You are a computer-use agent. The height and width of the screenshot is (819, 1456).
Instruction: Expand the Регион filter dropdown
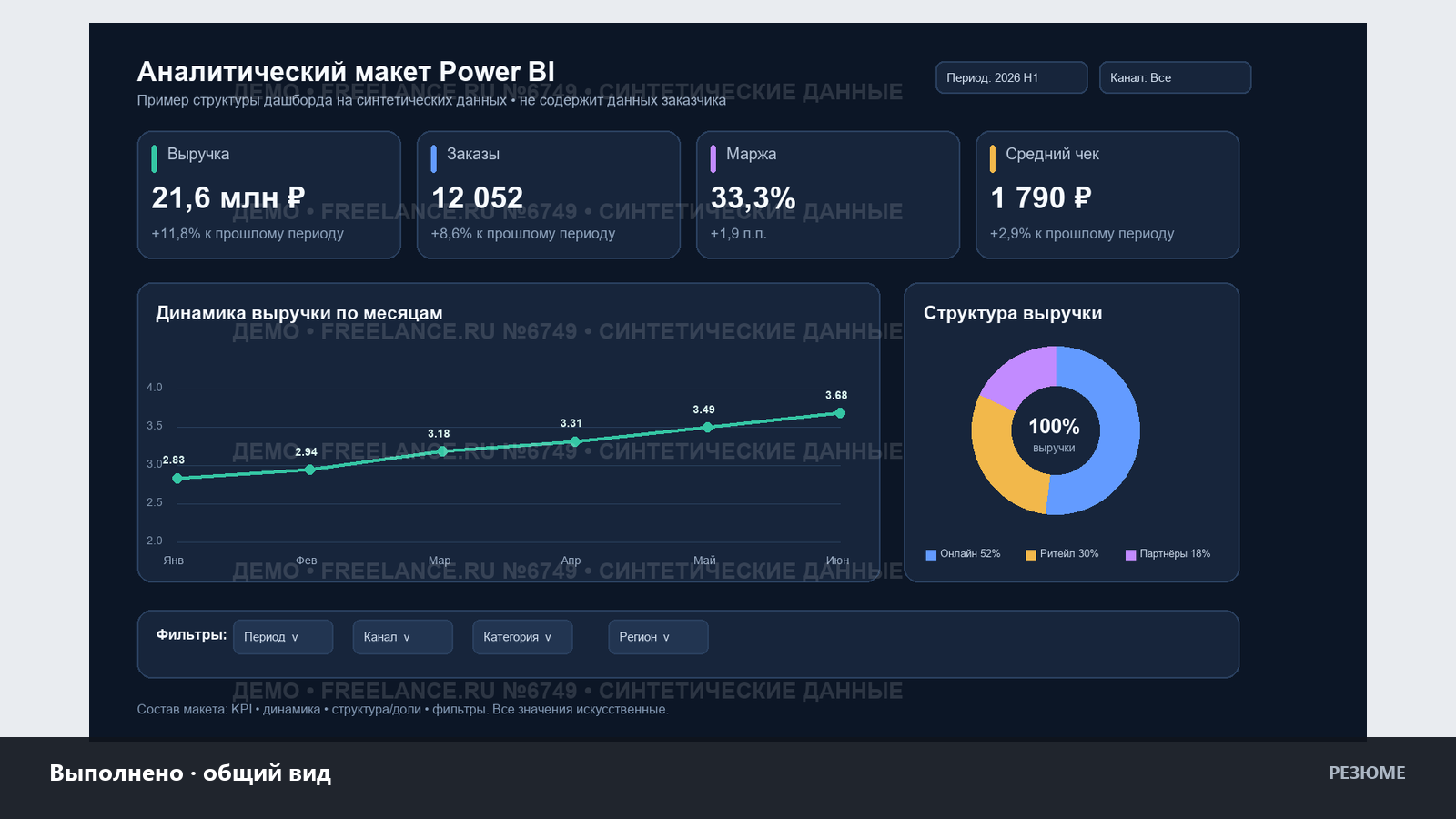658,637
